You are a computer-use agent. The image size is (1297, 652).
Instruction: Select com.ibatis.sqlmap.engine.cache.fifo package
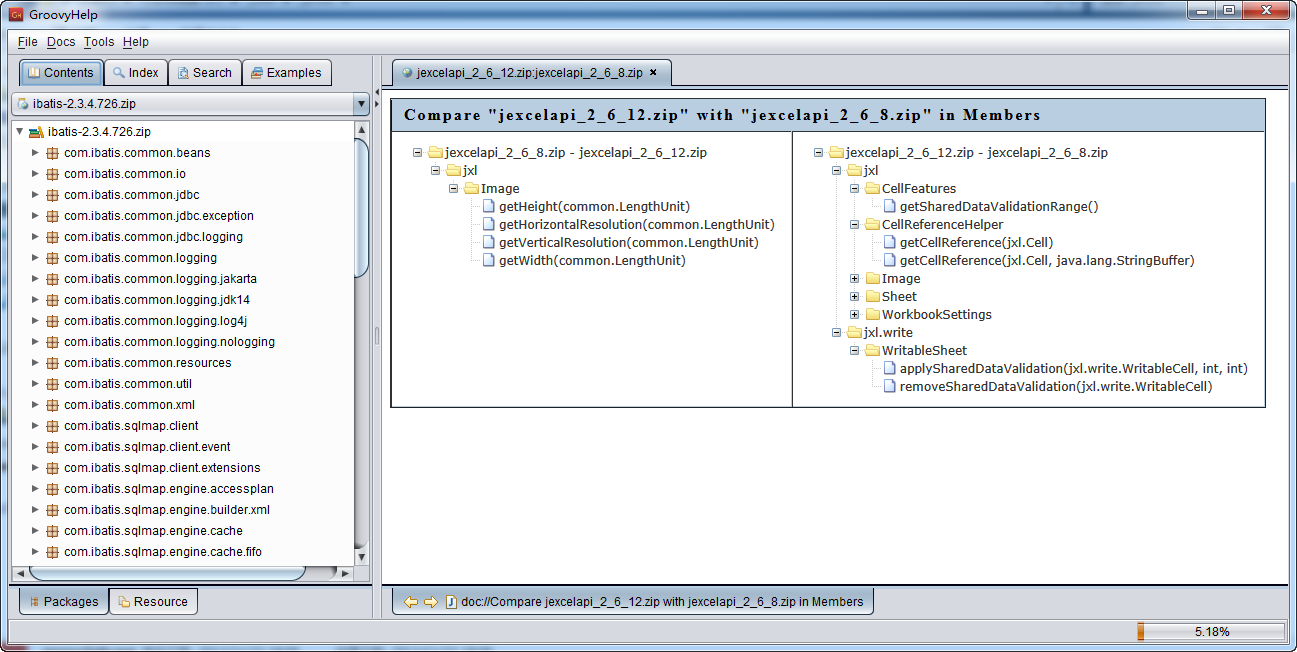point(163,552)
